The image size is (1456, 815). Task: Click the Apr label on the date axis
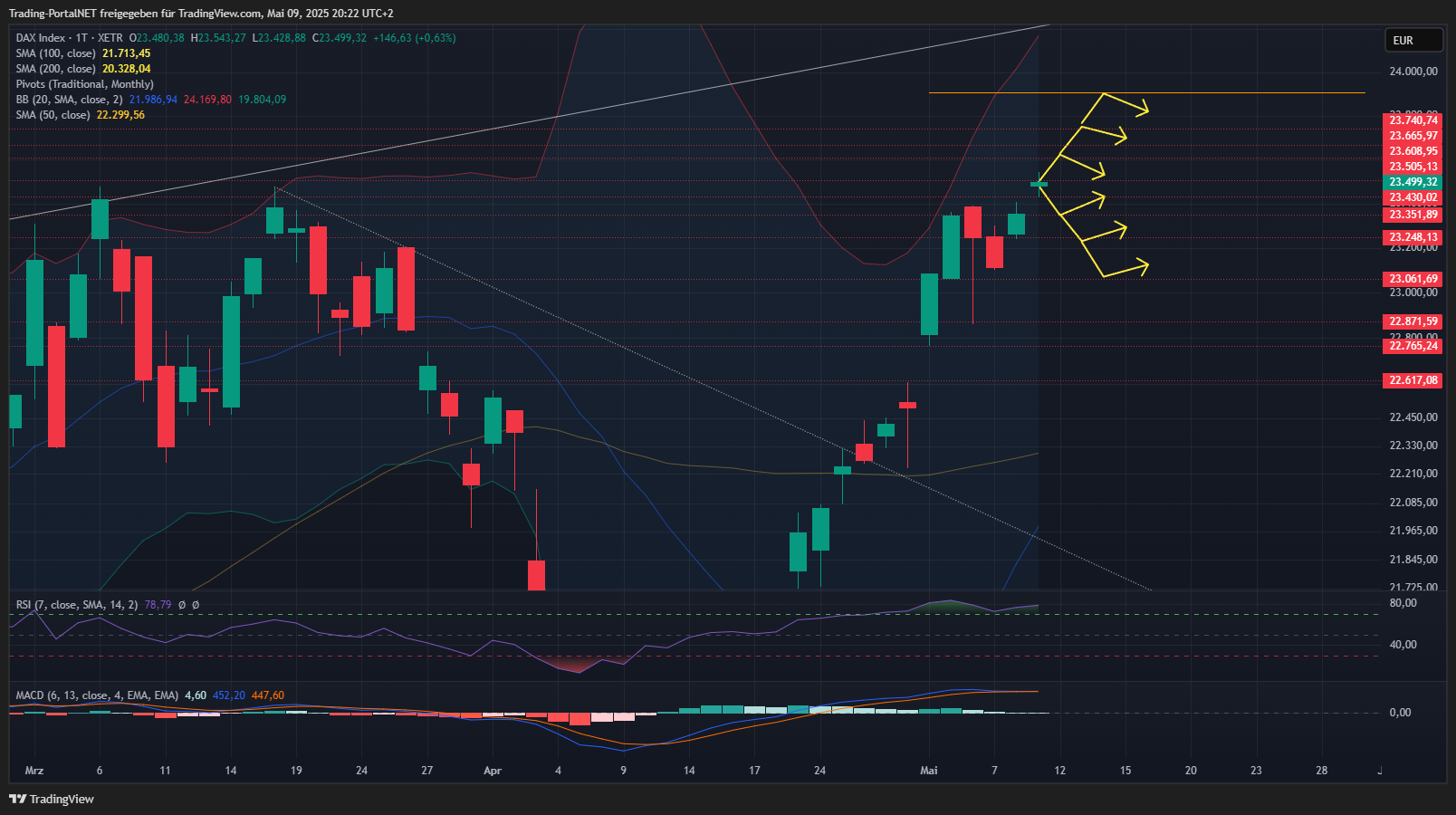pyautogui.click(x=493, y=771)
